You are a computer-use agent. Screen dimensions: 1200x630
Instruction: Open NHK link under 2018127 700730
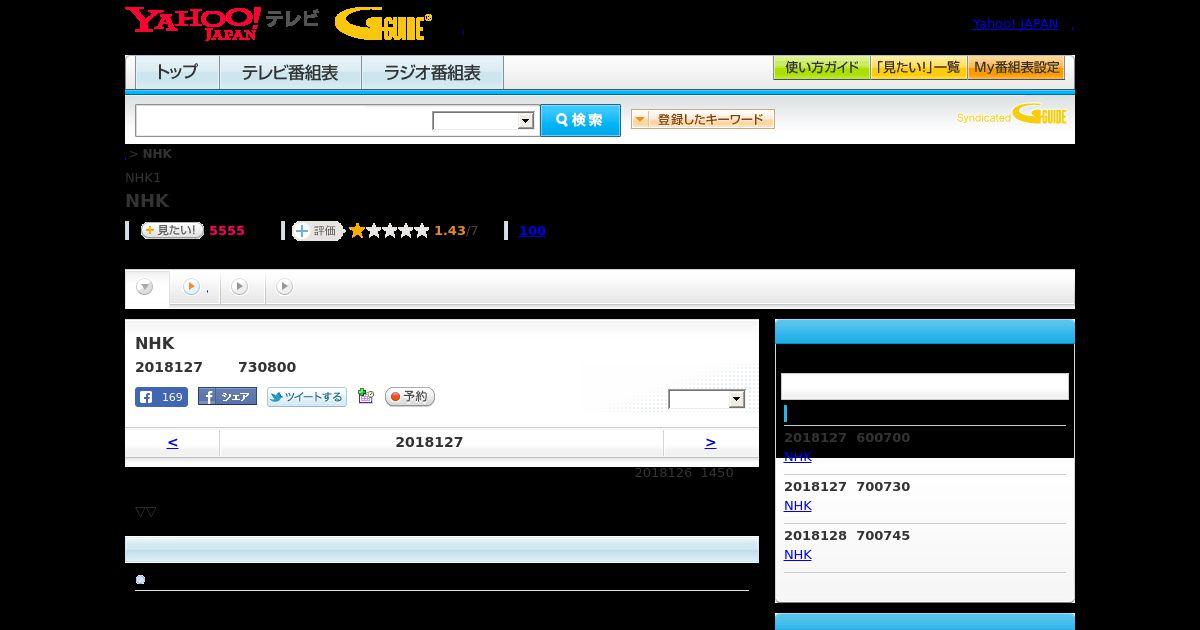coord(798,506)
